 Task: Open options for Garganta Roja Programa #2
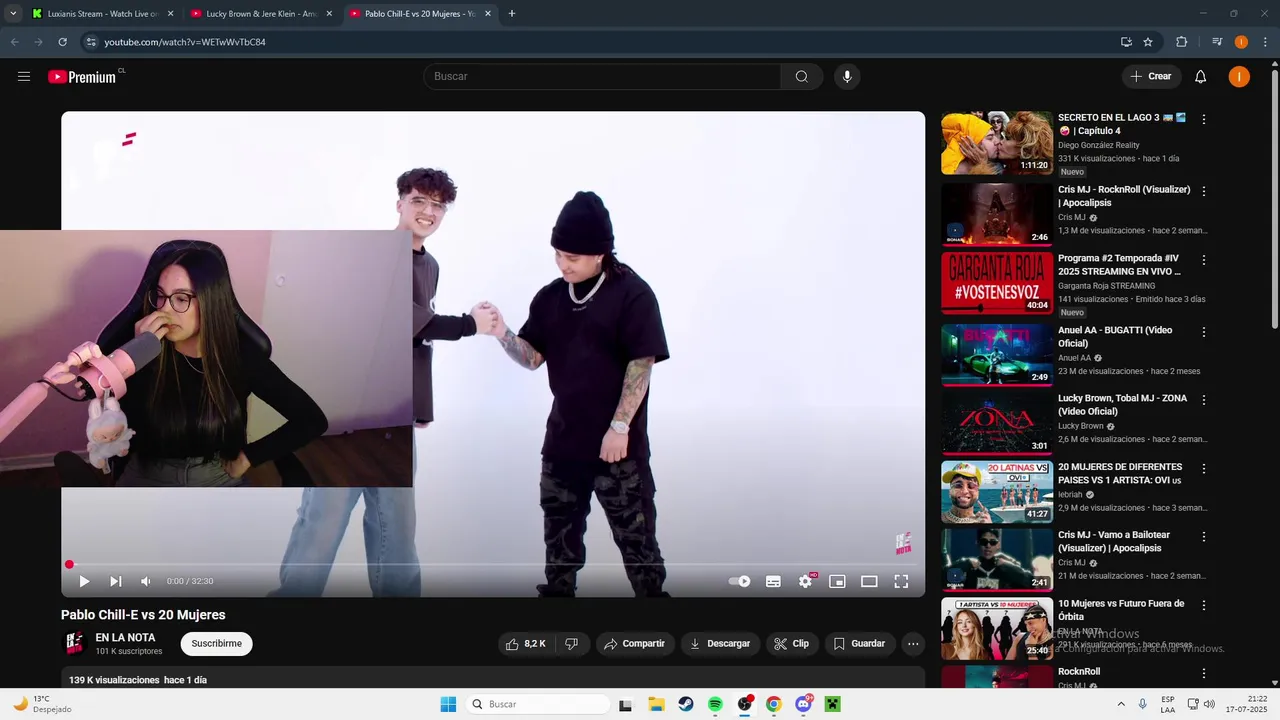1204,260
